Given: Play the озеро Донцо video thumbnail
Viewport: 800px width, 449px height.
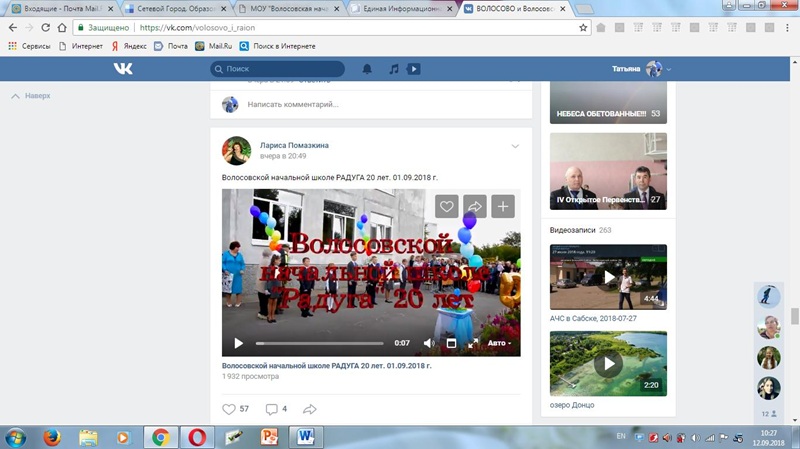Looking at the screenshot, I should tap(608, 364).
